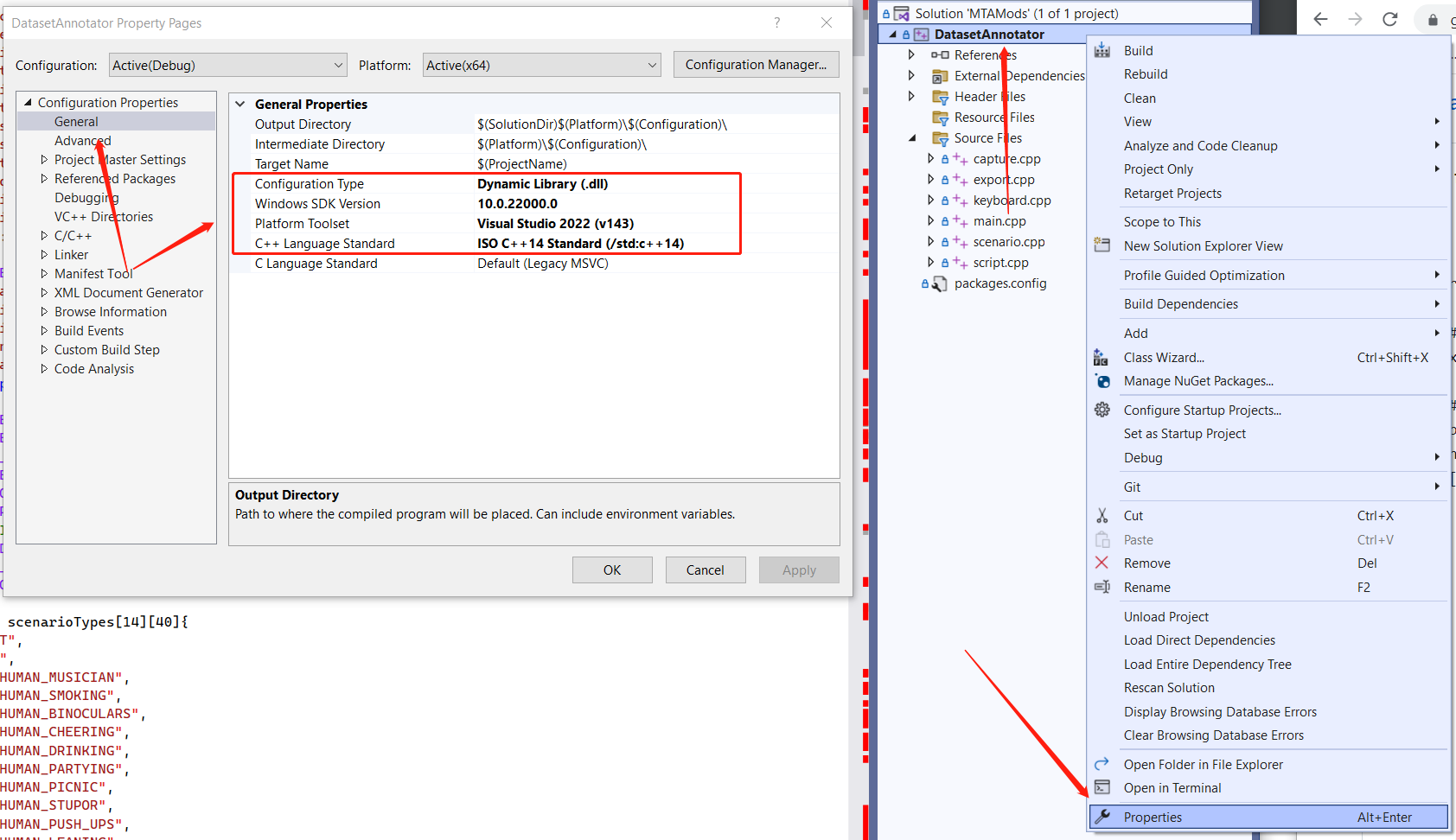The width and height of the screenshot is (1456, 840).
Task: Click the Manage NuGet Packages icon
Action: pos(1103,381)
